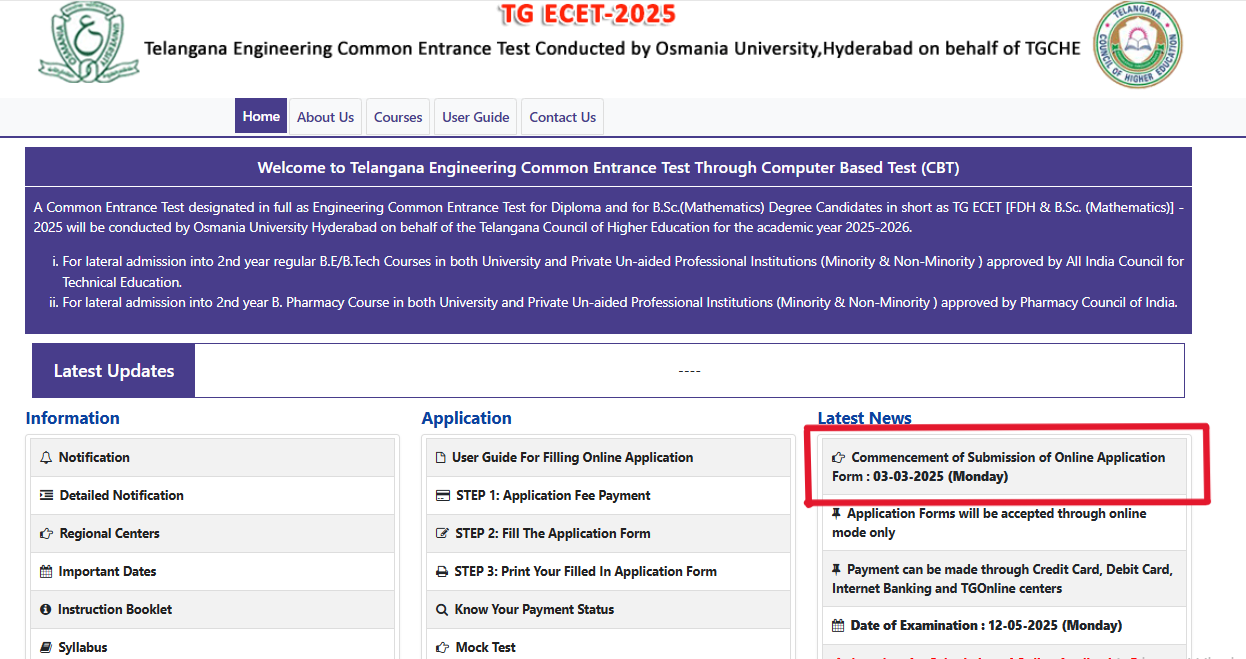Click the Latest Updates label
Screen dimensions: 1246x659
114,371
